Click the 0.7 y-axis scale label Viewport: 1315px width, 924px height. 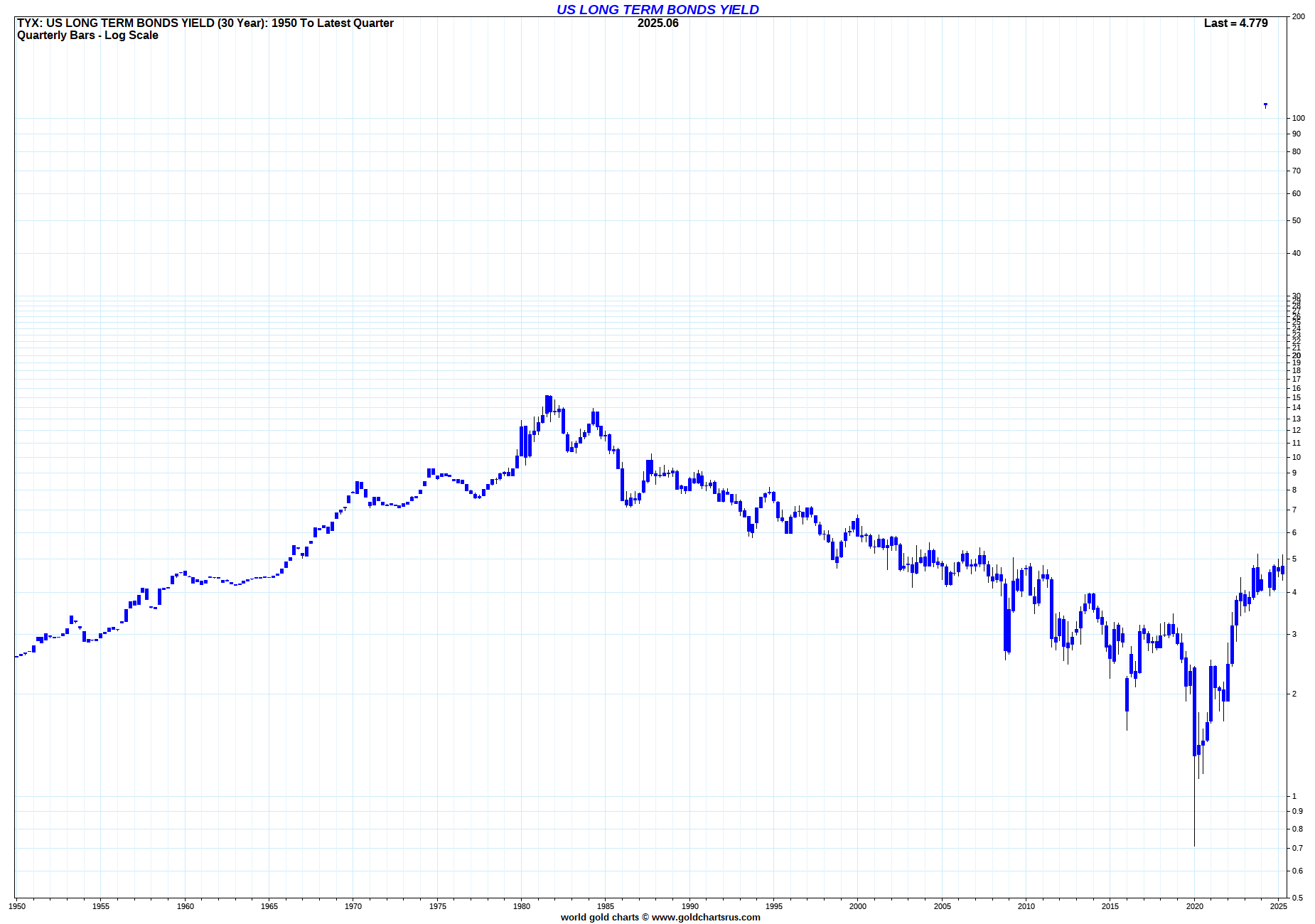[1298, 848]
